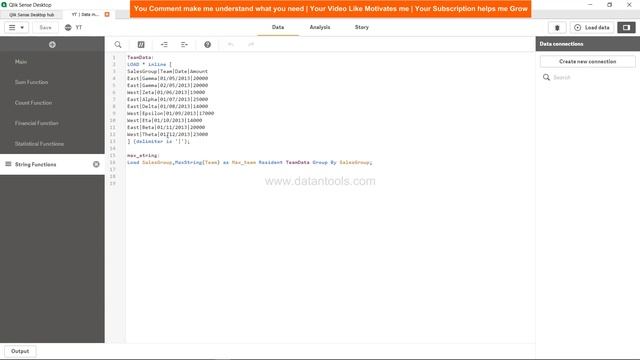Switch to Qlik Sense Desktop hub tab
640x360 pixels.
[x=31, y=15]
